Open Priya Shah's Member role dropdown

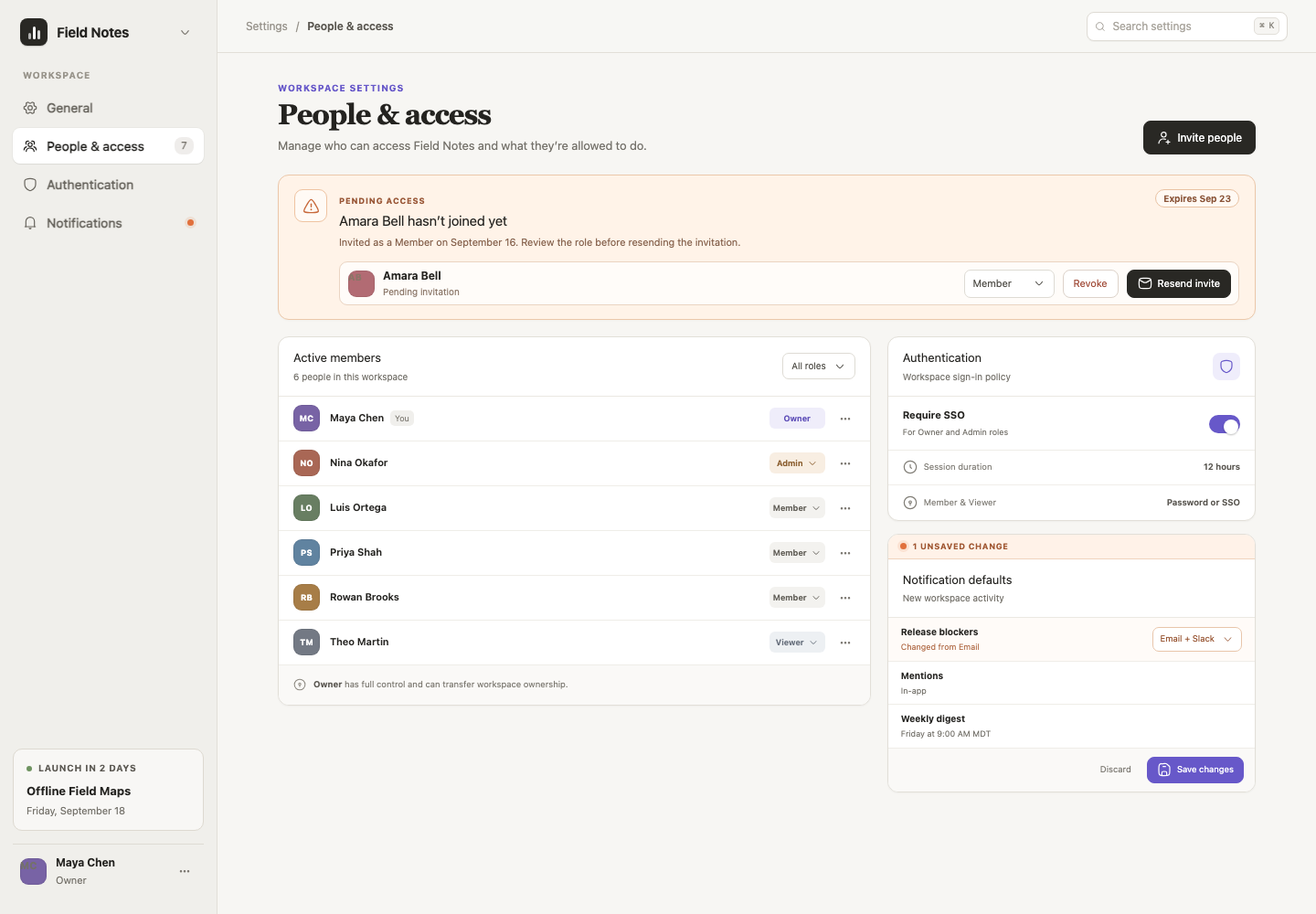(x=797, y=553)
